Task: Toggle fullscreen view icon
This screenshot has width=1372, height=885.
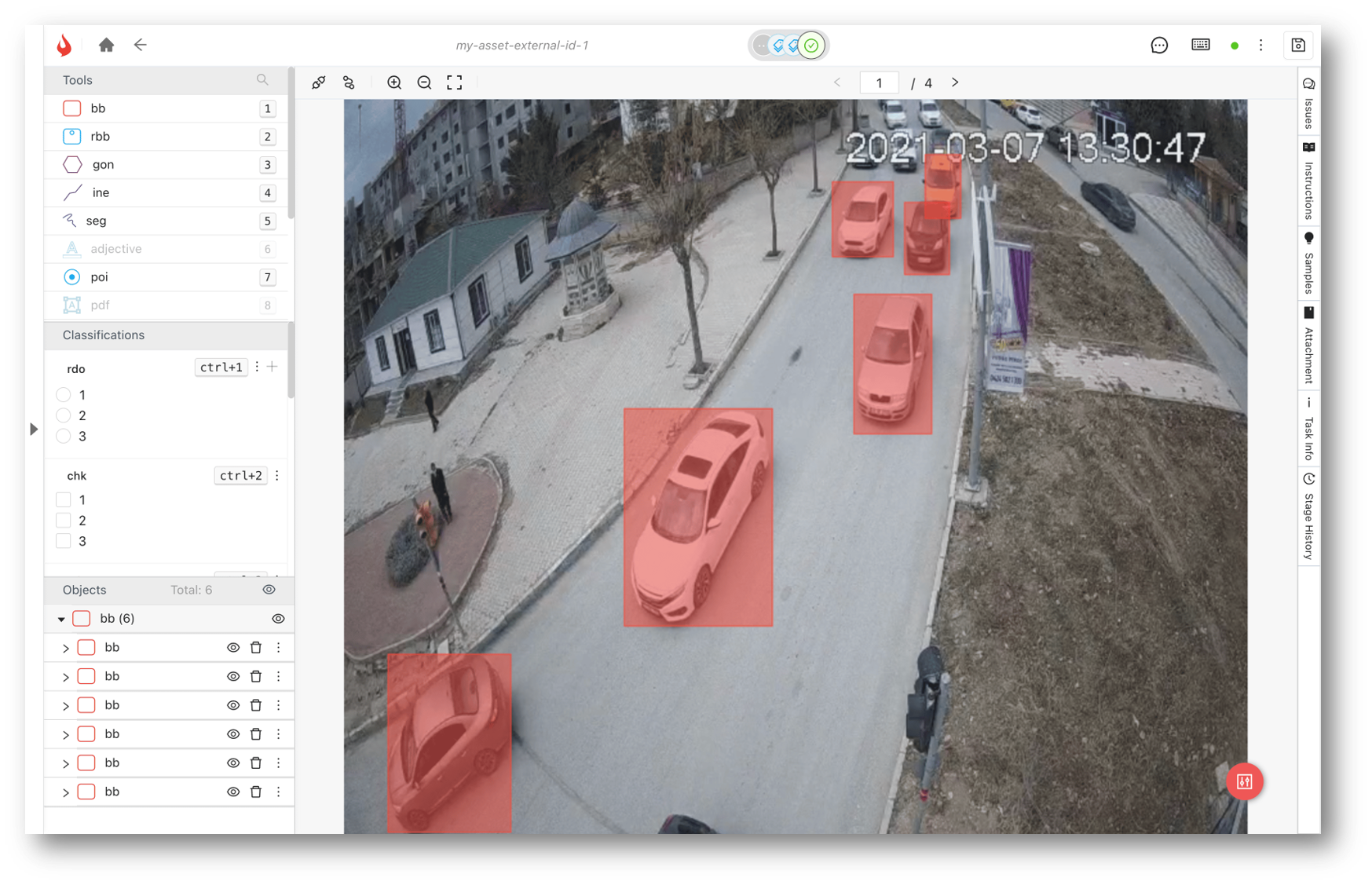Action: pyautogui.click(x=454, y=82)
